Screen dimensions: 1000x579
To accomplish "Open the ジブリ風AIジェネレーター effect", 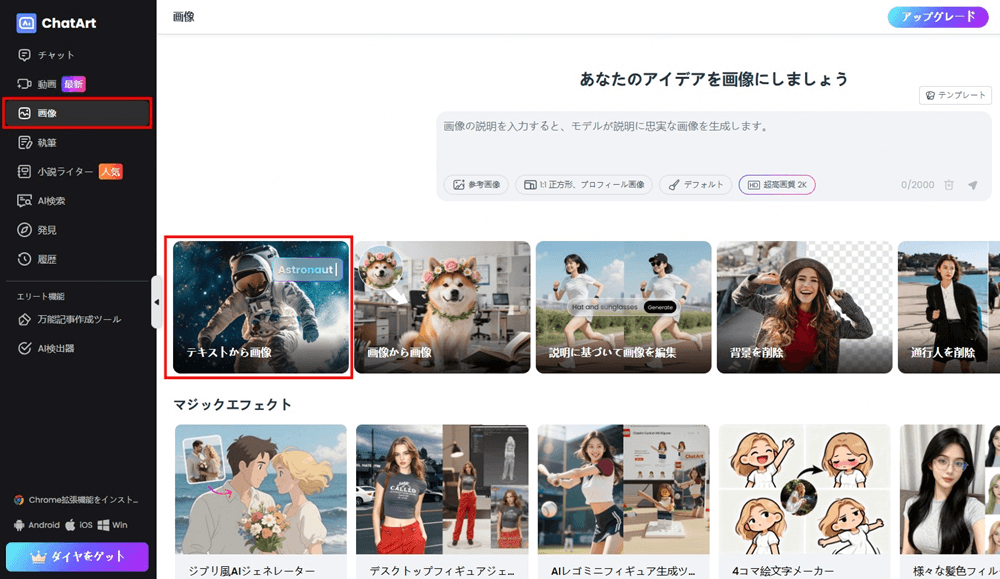I will coord(261,502).
